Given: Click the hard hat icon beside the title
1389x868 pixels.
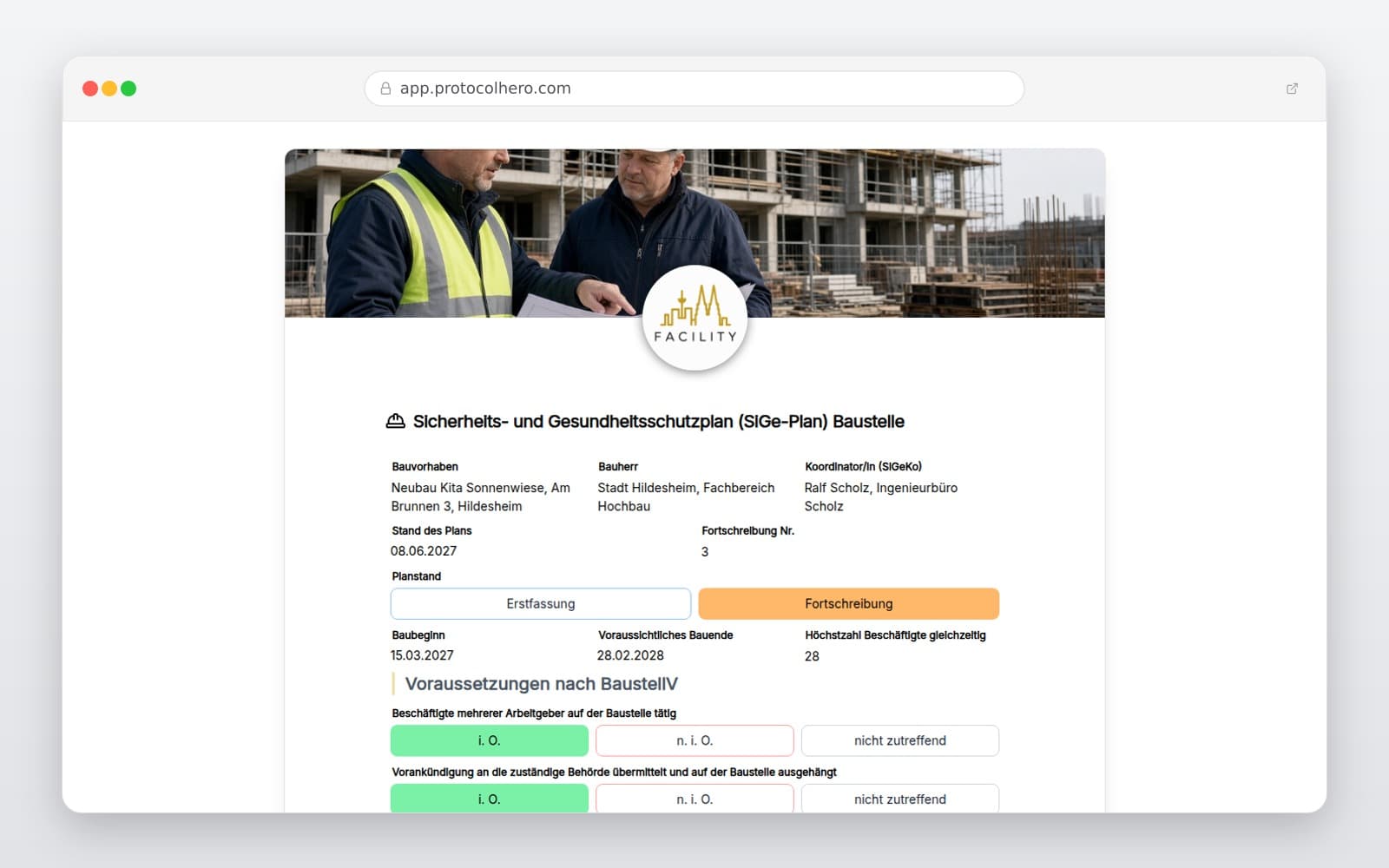Looking at the screenshot, I should (x=395, y=421).
